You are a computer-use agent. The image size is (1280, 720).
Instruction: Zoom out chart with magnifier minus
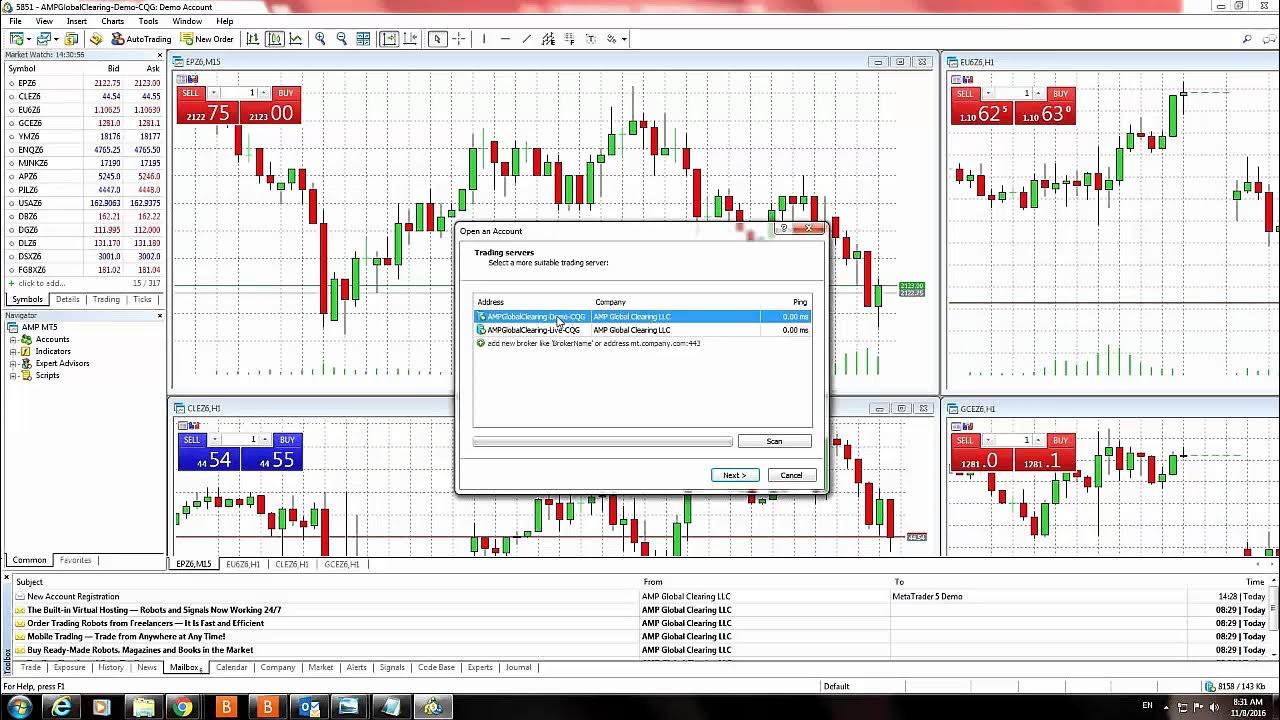[x=342, y=39]
